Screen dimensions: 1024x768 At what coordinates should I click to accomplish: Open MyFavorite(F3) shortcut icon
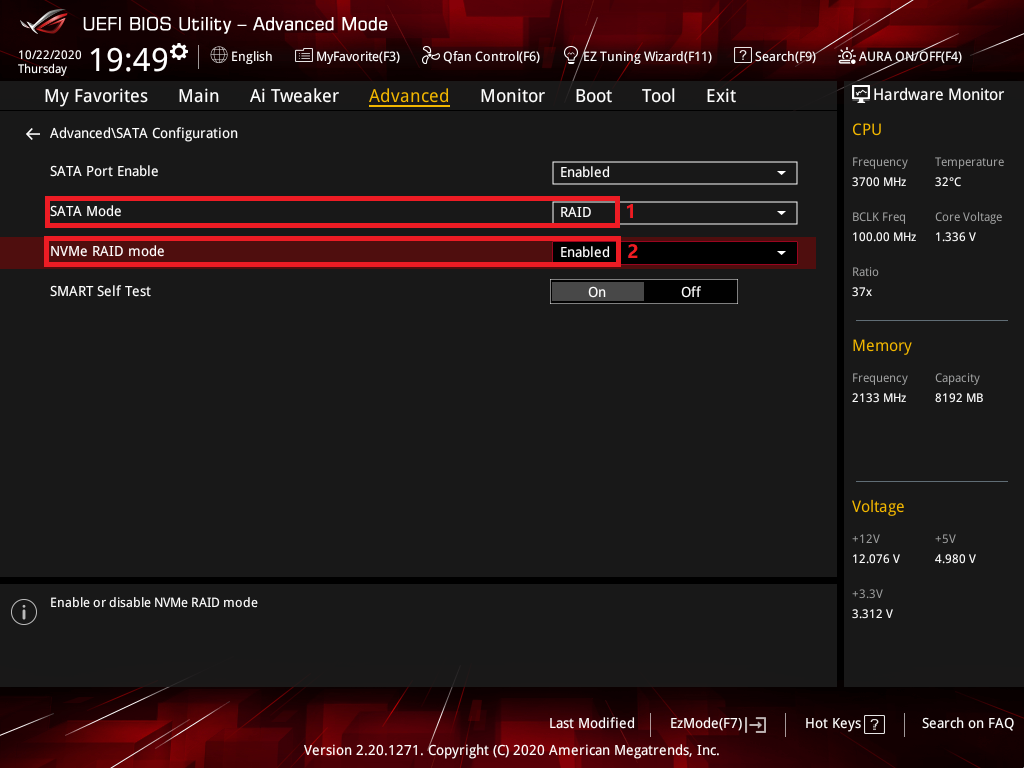coord(304,56)
